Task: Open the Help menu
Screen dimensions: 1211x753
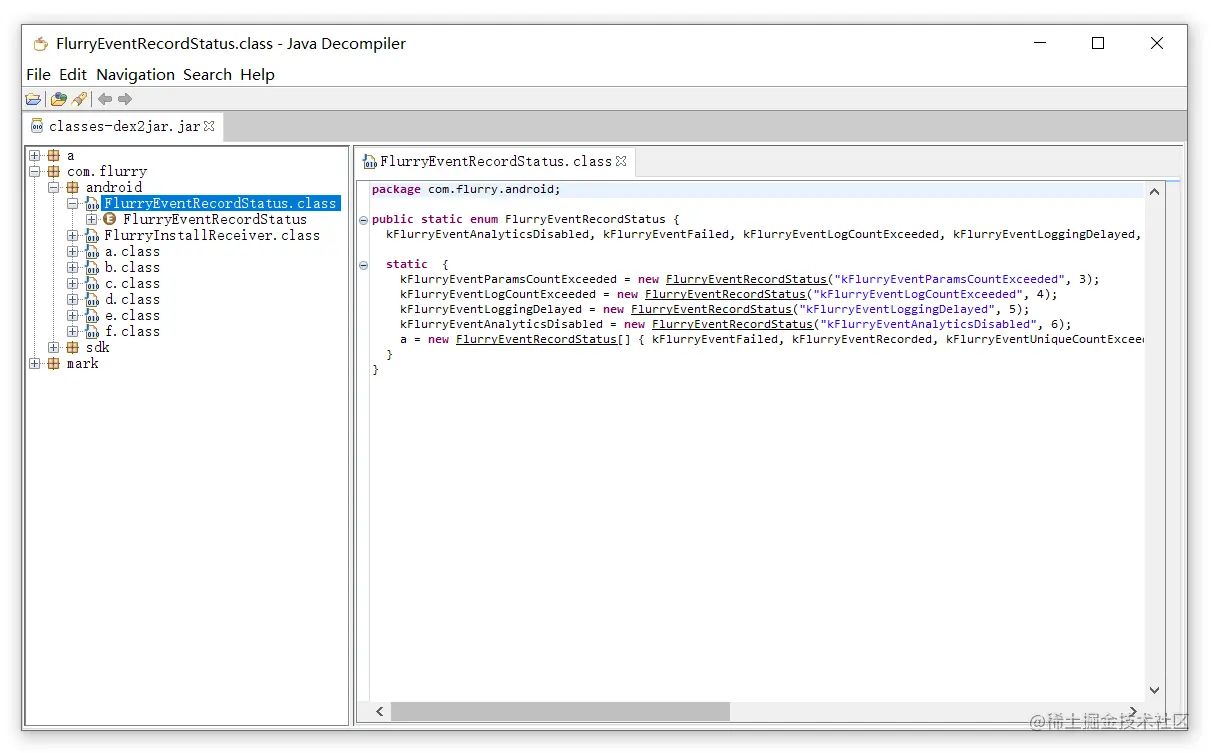Action: (x=257, y=75)
